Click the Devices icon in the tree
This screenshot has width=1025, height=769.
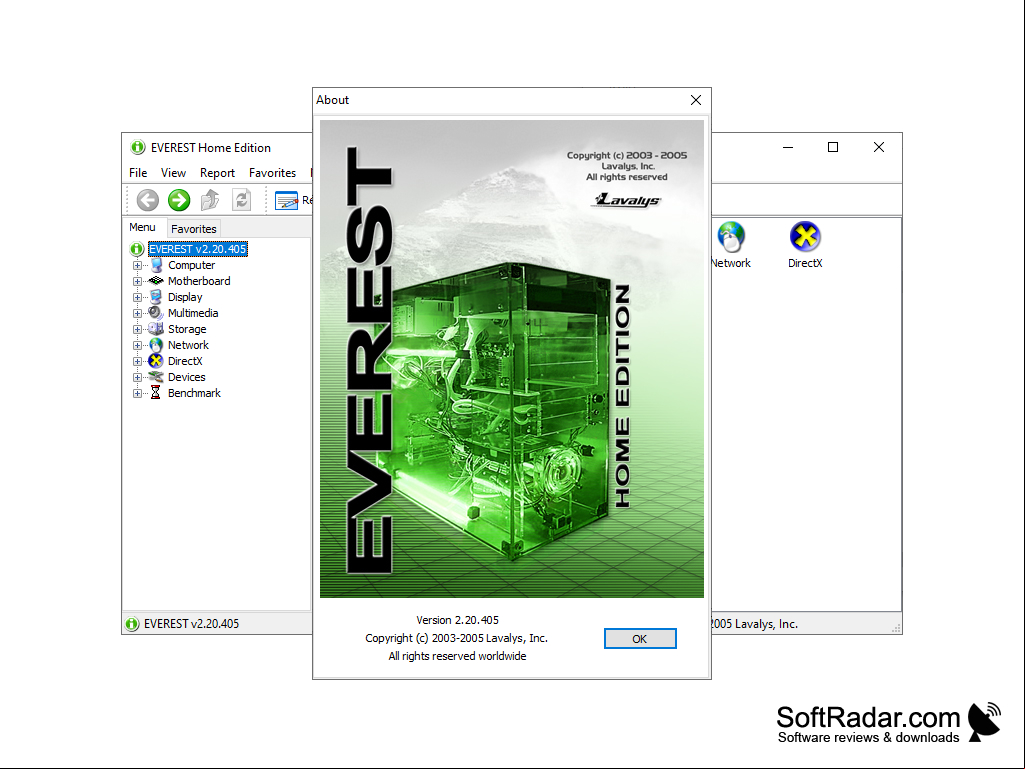tap(156, 377)
